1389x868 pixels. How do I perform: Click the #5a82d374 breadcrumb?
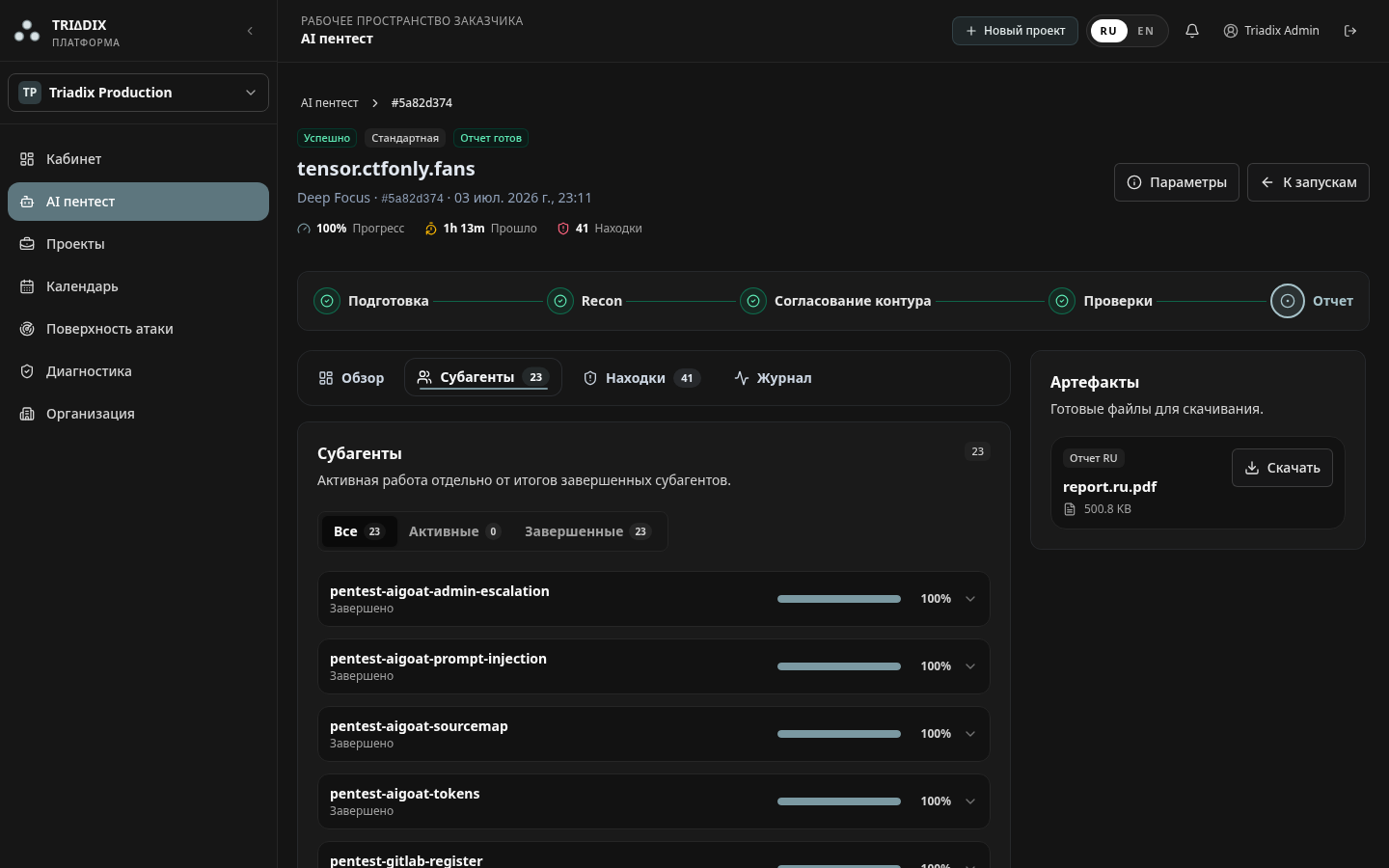(x=422, y=103)
